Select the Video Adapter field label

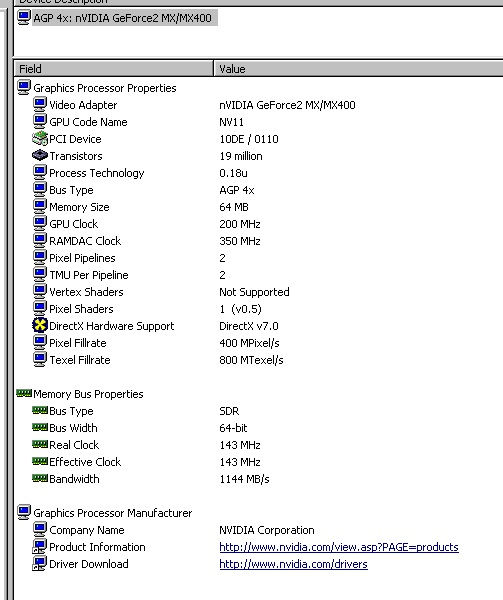click(83, 105)
